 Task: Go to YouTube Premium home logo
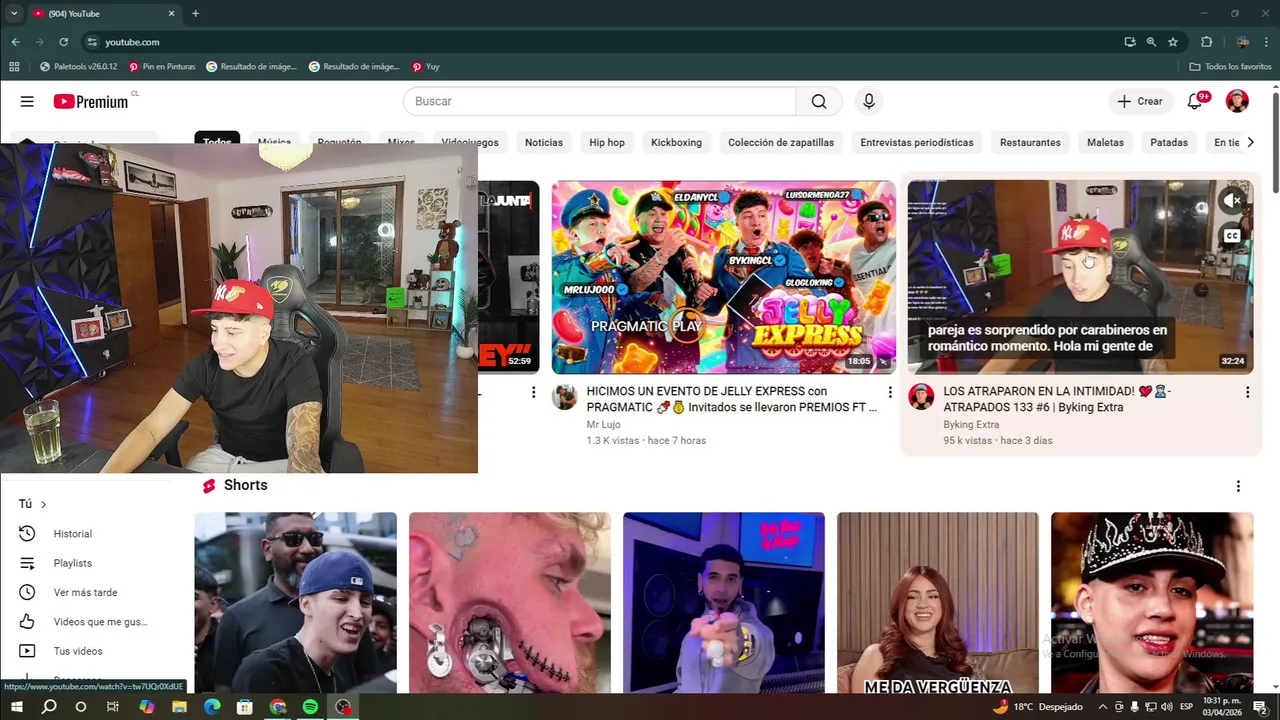pos(91,101)
